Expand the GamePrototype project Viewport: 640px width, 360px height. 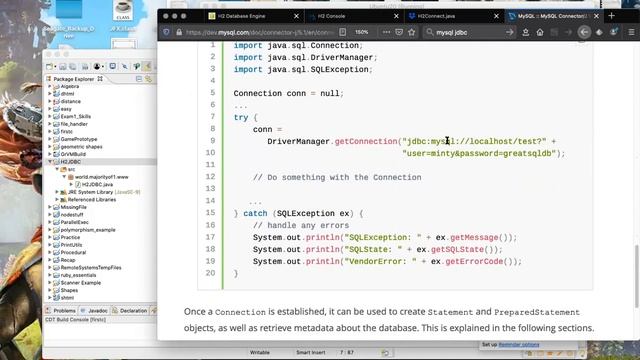(x=50, y=139)
